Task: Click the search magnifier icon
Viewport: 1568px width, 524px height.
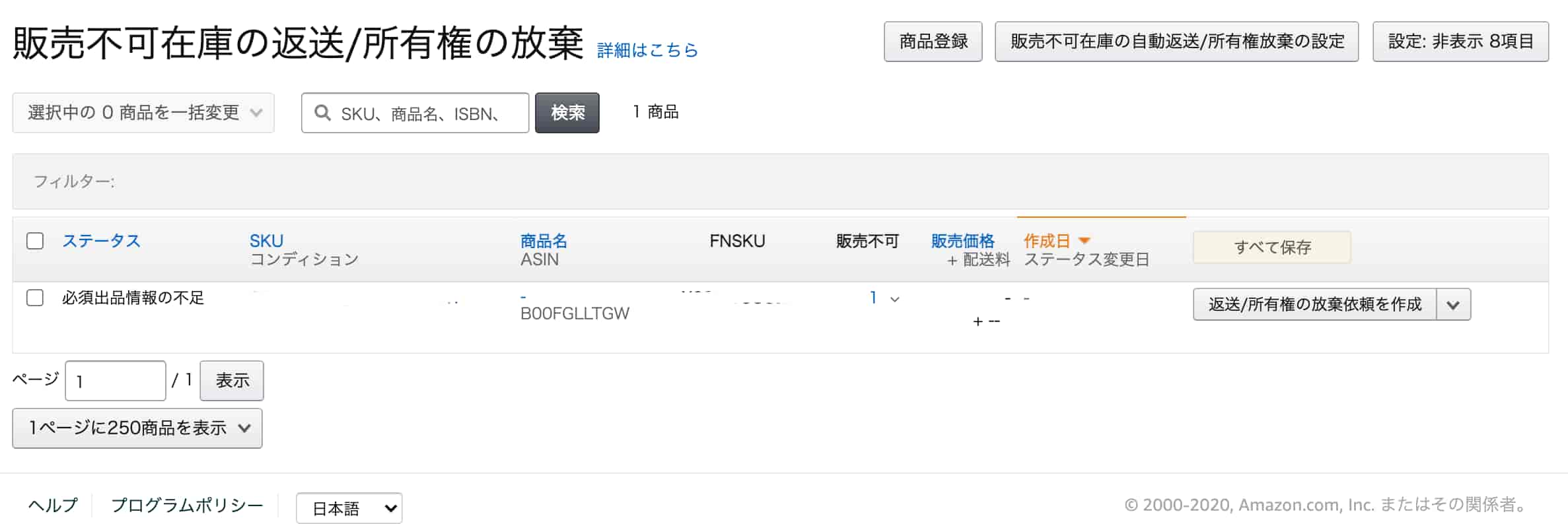Action: pyautogui.click(x=322, y=113)
